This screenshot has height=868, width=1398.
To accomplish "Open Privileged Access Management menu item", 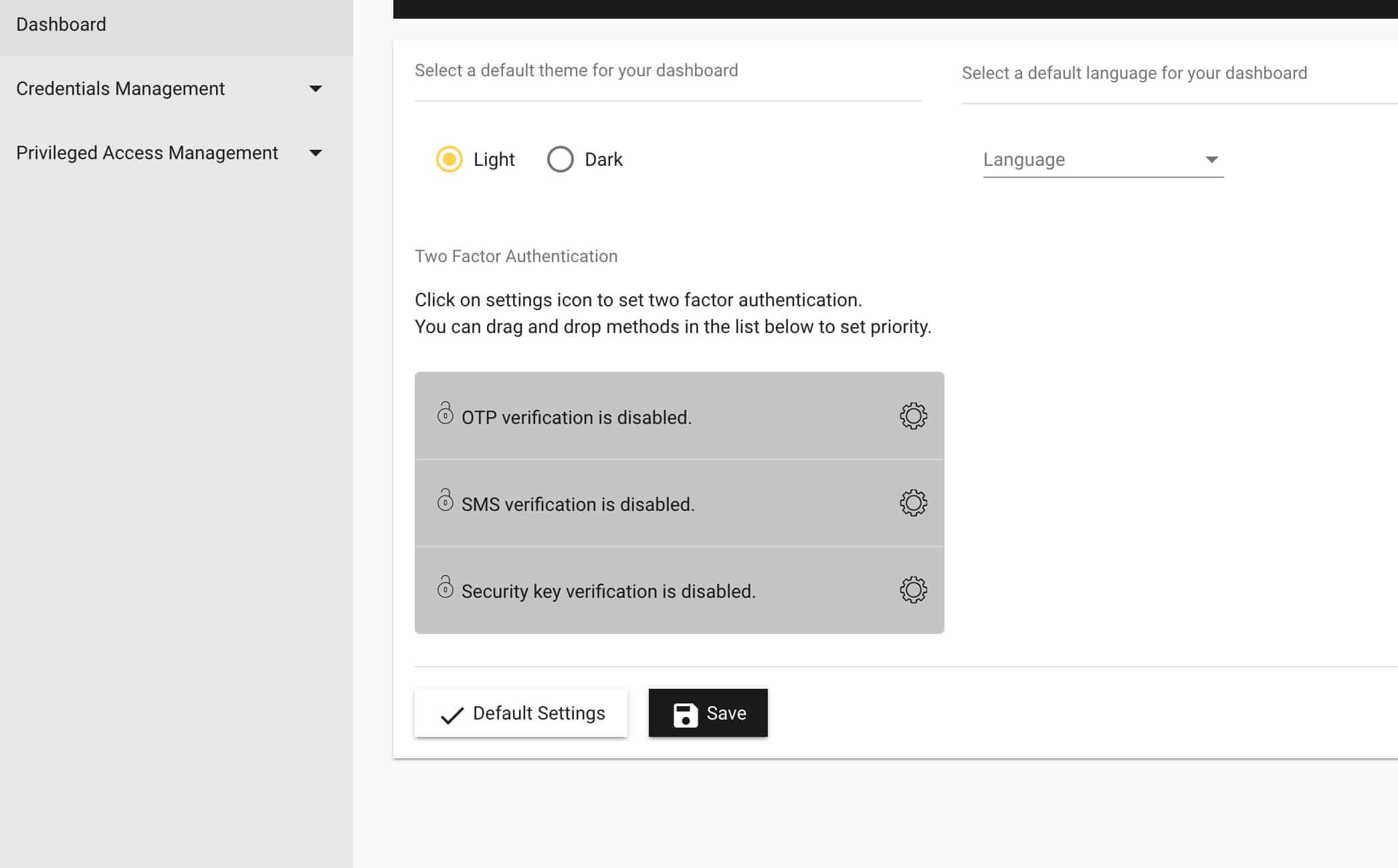I will pyautogui.click(x=147, y=153).
